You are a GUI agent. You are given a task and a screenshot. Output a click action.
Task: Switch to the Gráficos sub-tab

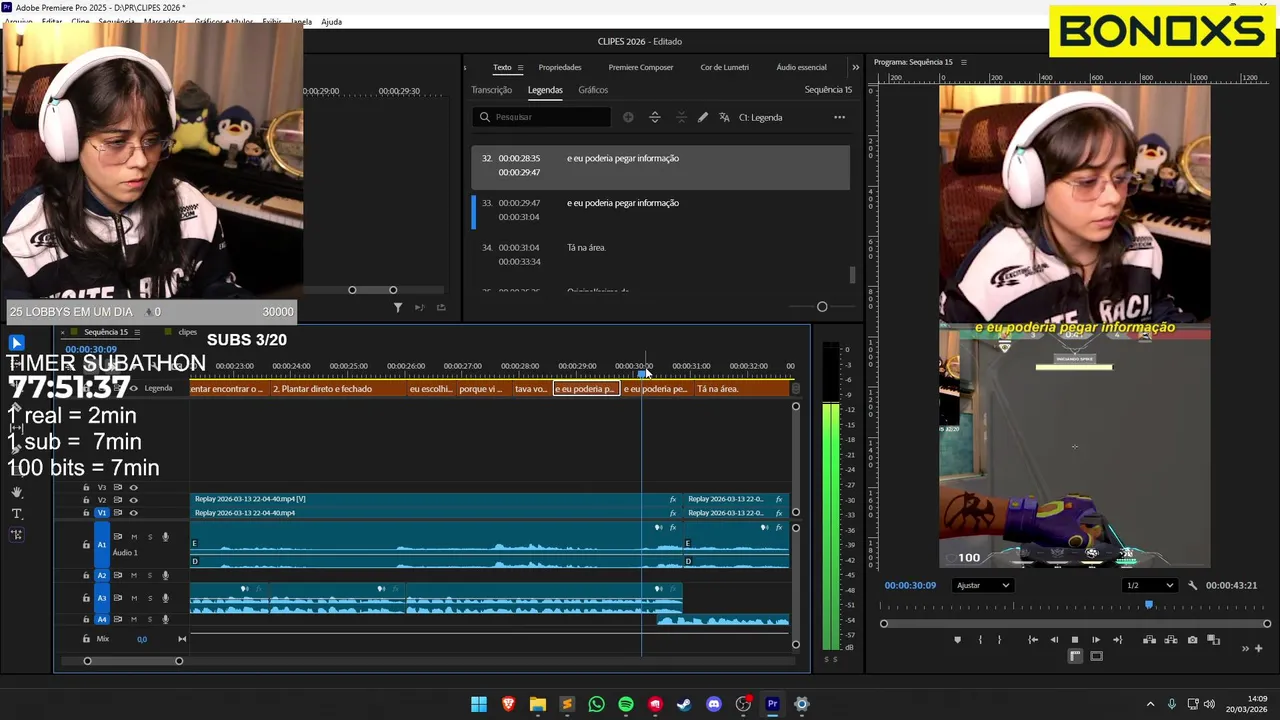[x=593, y=90]
